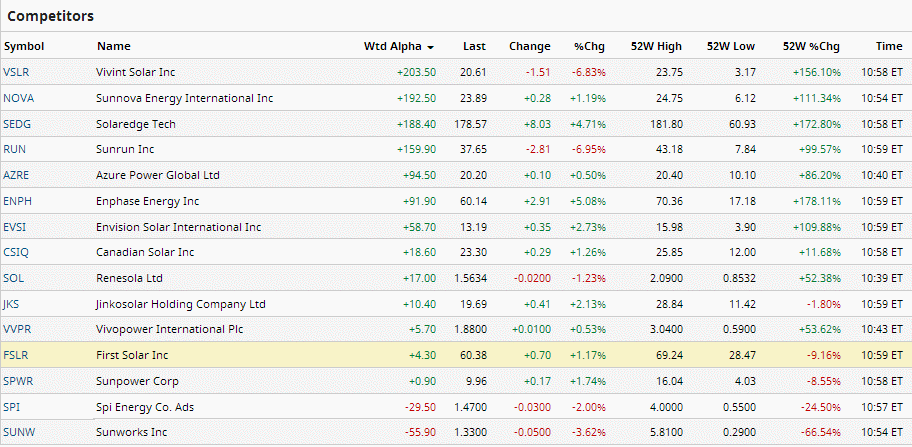This screenshot has width=912, height=447.
Task: Open the AZRE symbol link
Action: (x=16, y=175)
